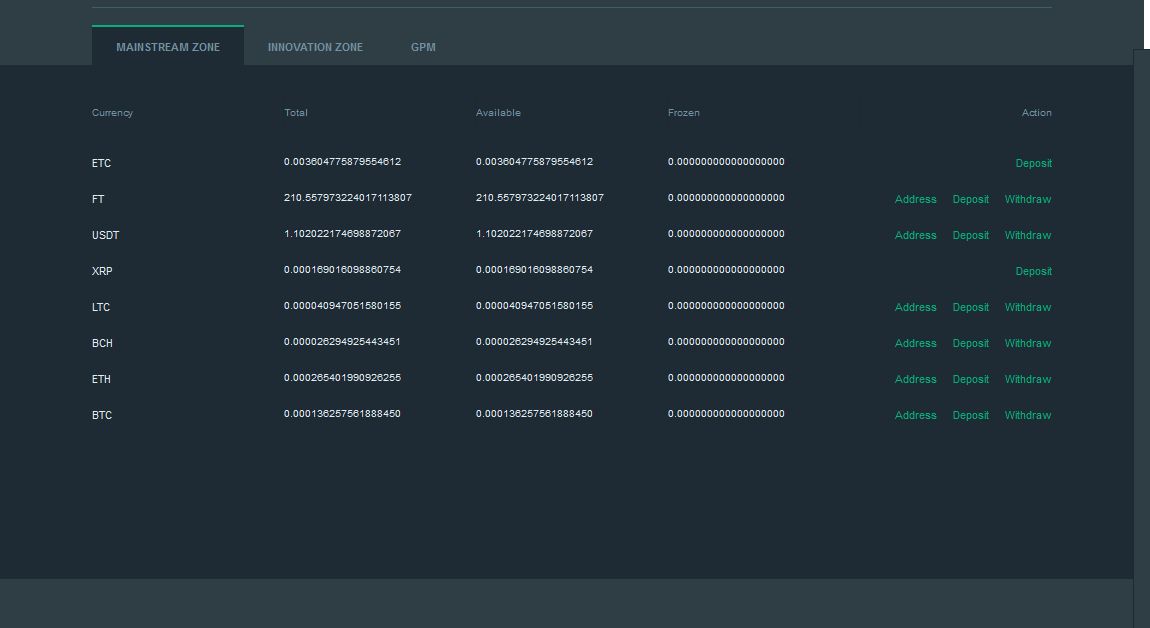
Task: Click XRP total 0.000169016098860754
Action: click(x=343, y=269)
